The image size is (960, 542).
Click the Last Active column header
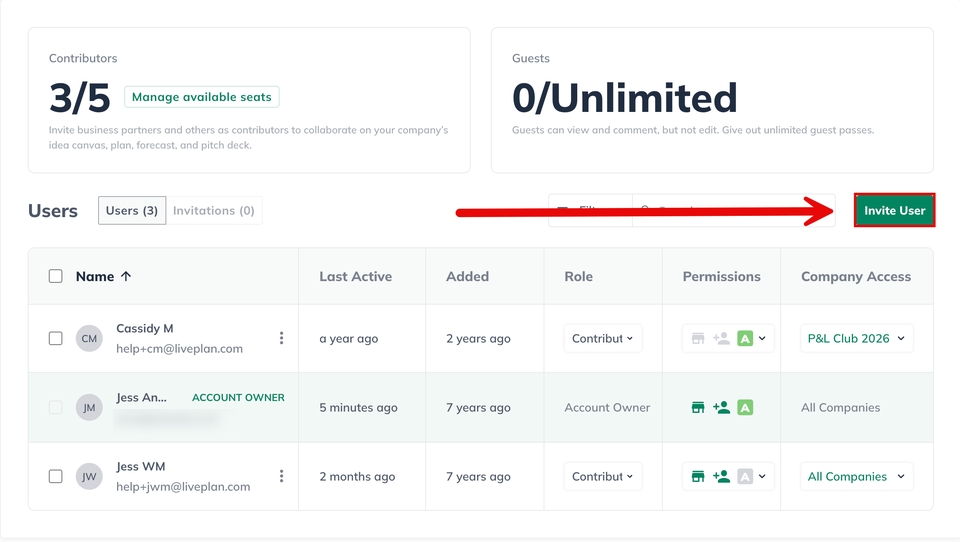(x=356, y=276)
